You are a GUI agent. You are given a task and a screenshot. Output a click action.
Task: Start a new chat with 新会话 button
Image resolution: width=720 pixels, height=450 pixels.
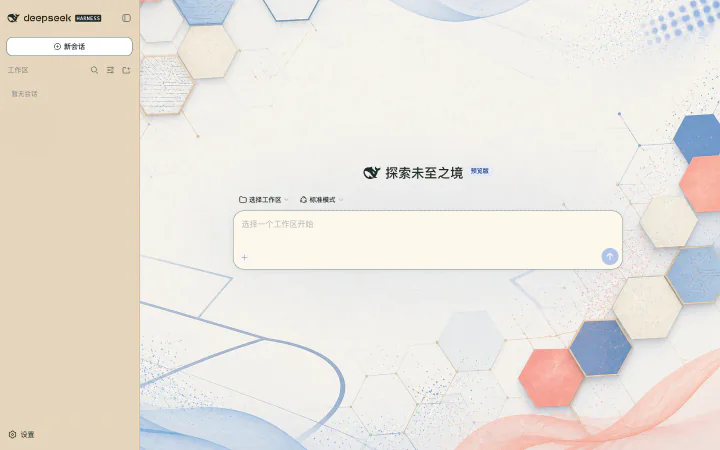point(69,46)
